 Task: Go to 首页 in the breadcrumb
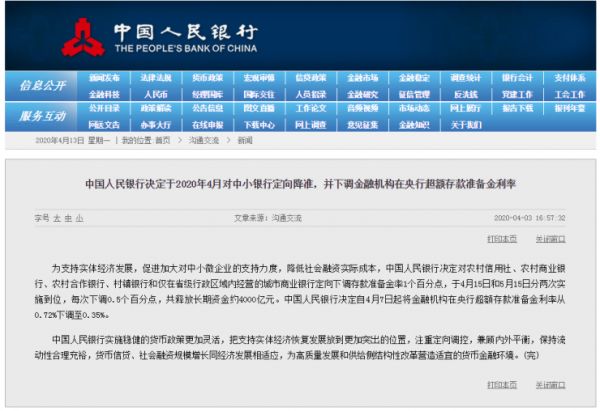click(x=163, y=140)
